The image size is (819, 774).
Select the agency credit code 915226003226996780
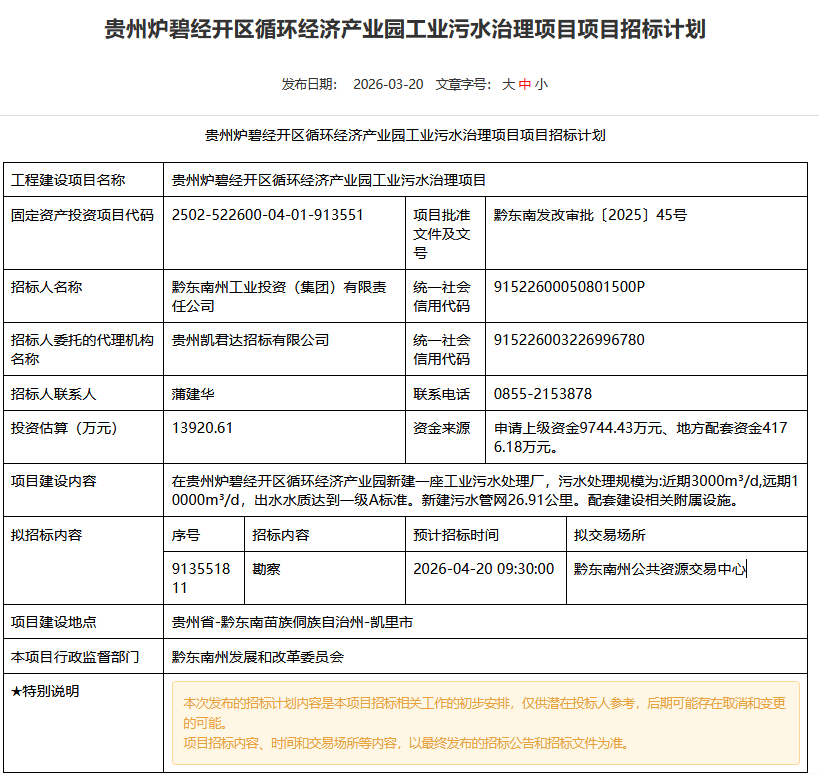pyautogui.click(x=569, y=340)
